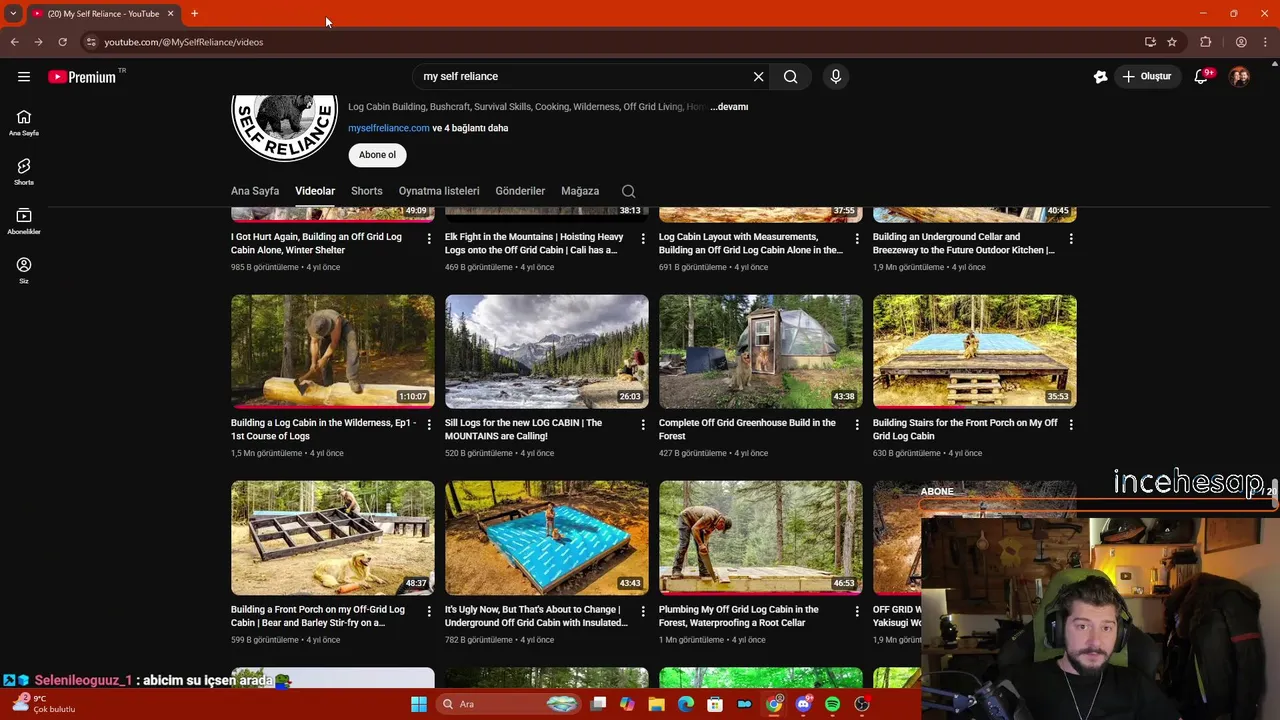Open YouTube notifications bell
1280x720 pixels.
click(x=1202, y=76)
